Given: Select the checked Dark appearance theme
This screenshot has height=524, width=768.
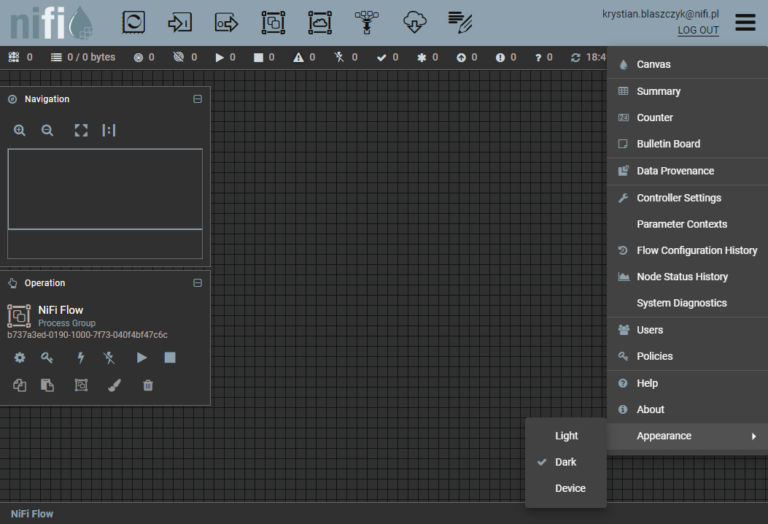Looking at the screenshot, I should [x=566, y=462].
